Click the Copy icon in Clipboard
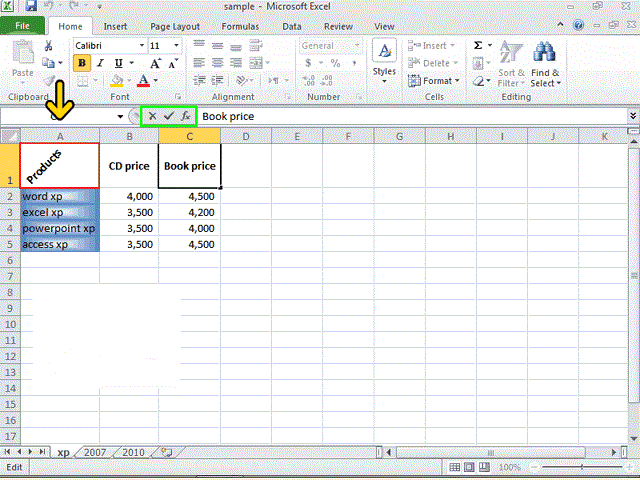The width and height of the screenshot is (640, 480). tap(49, 63)
